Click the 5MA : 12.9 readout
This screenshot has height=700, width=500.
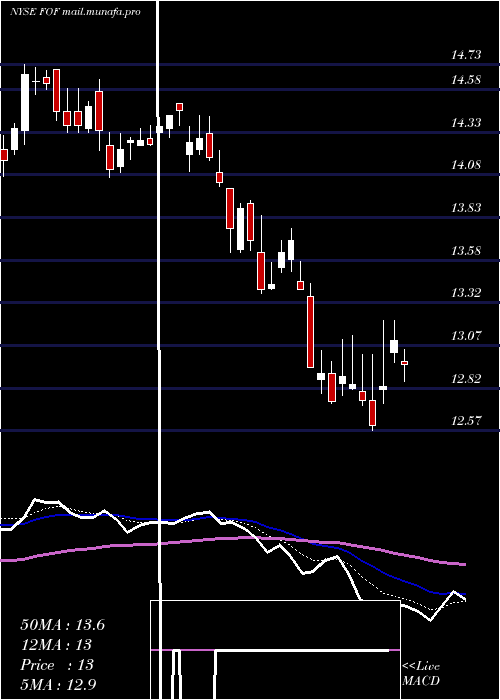pyautogui.click(x=58, y=685)
